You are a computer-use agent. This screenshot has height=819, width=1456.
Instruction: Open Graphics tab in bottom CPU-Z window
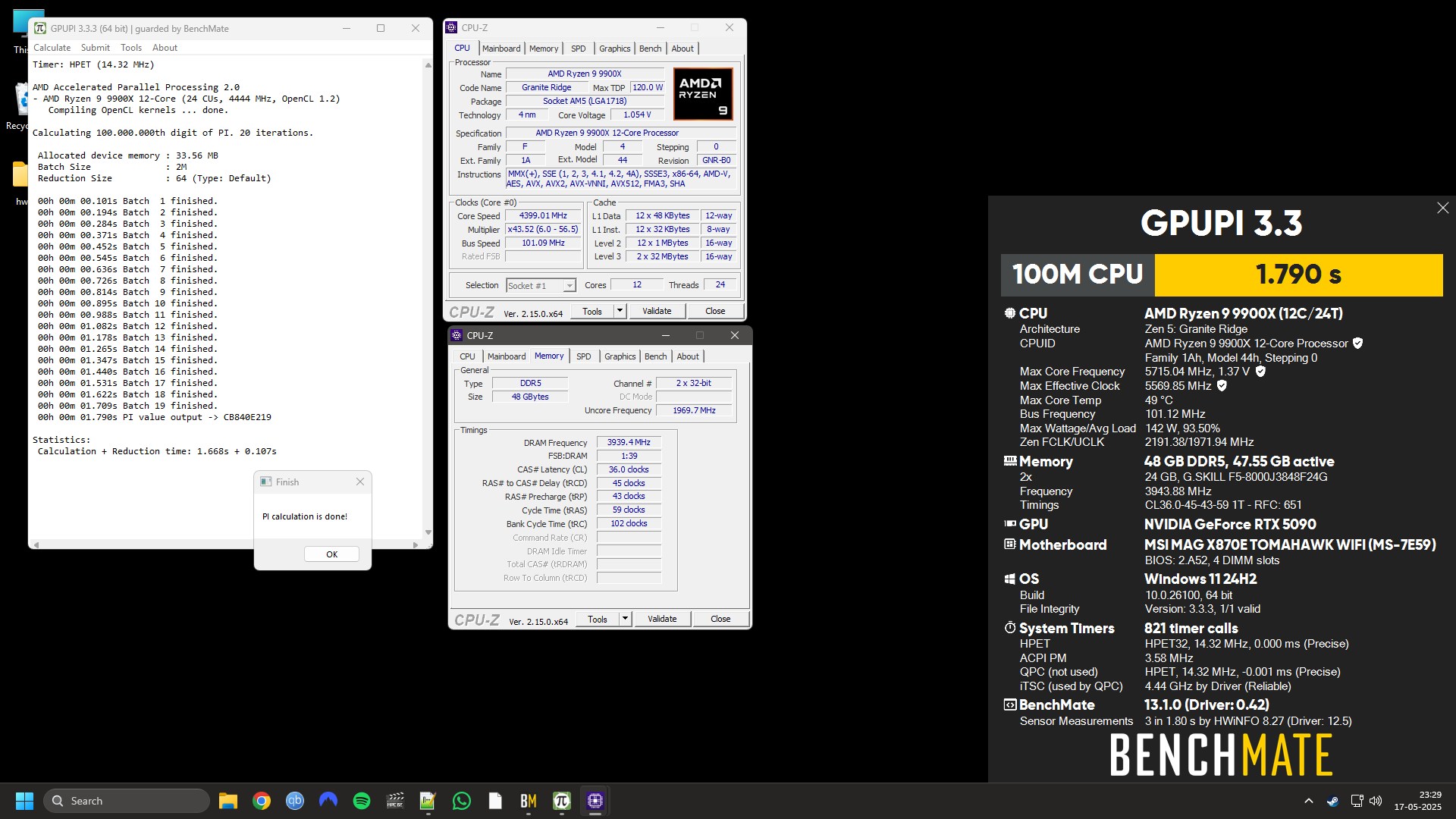(x=620, y=356)
